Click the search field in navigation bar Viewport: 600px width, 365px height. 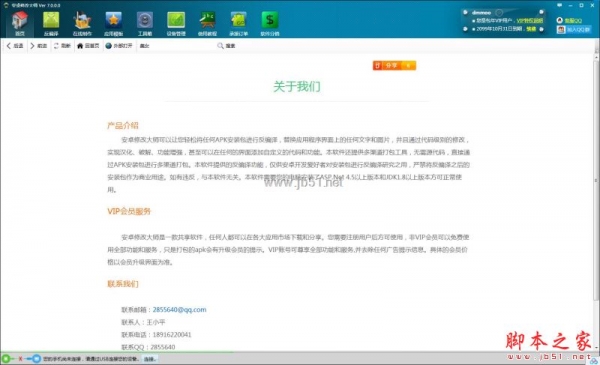pos(176,46)
